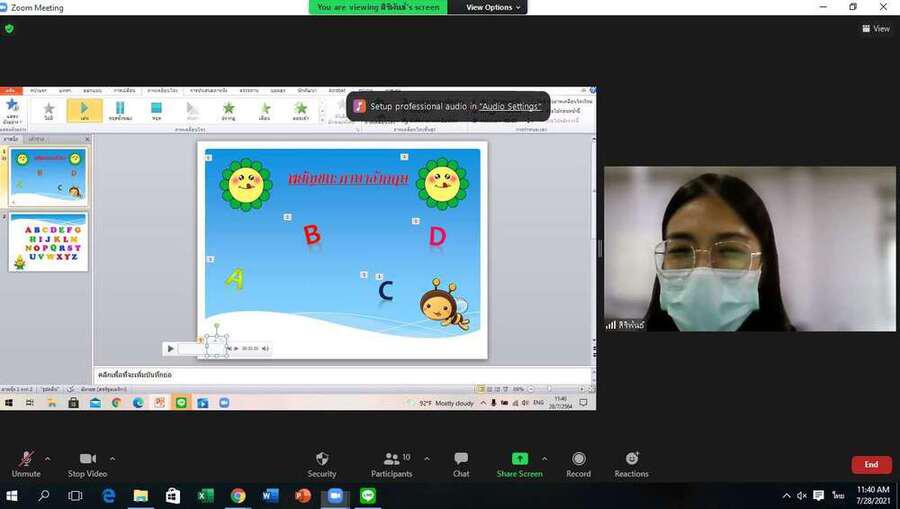Click the red End meeting button
900x509 pixels.
[871, 465]
